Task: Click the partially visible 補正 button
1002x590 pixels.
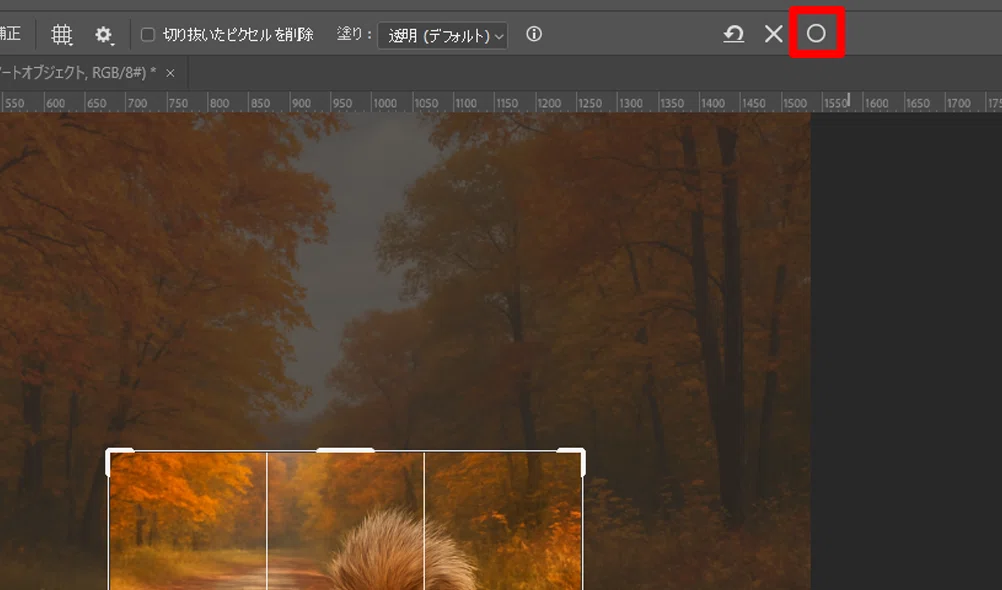Action: (x=10, y=33)
